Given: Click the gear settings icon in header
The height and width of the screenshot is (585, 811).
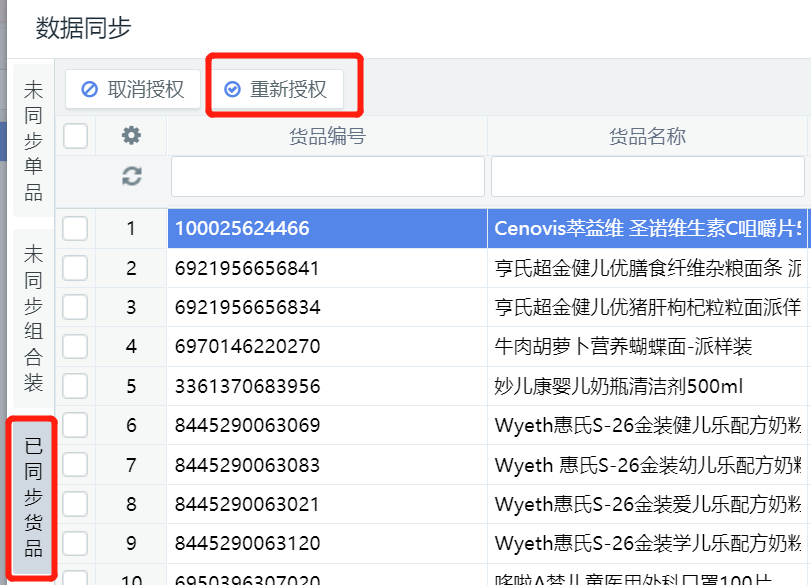Looking at the screenshot, I should click(131, 136).
